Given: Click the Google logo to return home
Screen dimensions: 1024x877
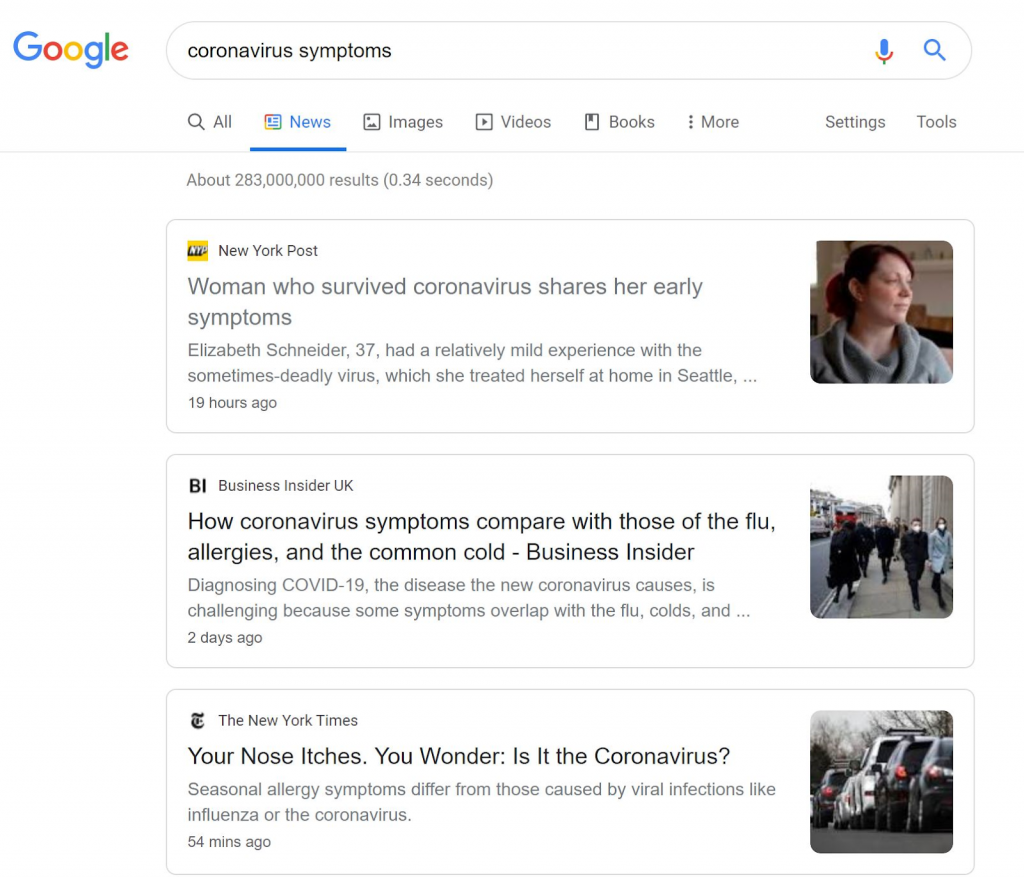Looking at the screenshot, I should point(70,49).
